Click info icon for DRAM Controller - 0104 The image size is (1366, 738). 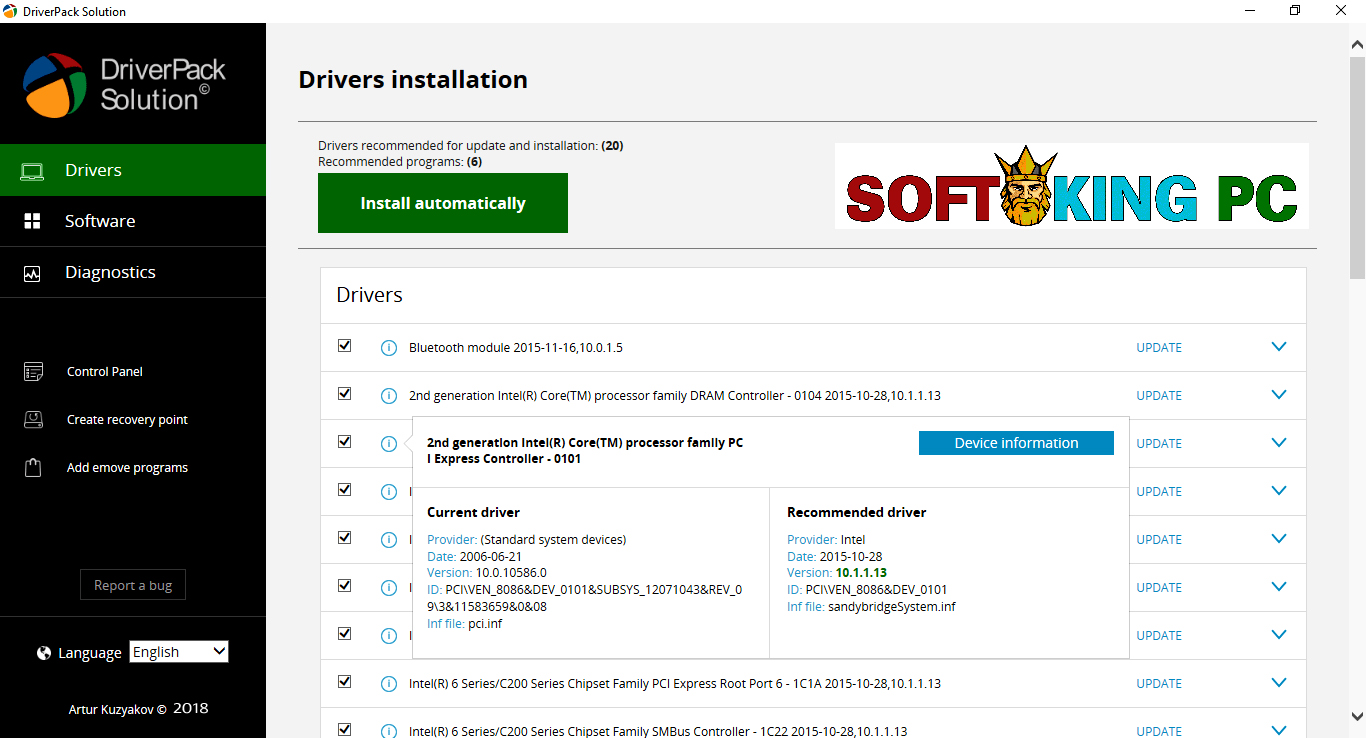pyautogui.click(x=389, y=396)
